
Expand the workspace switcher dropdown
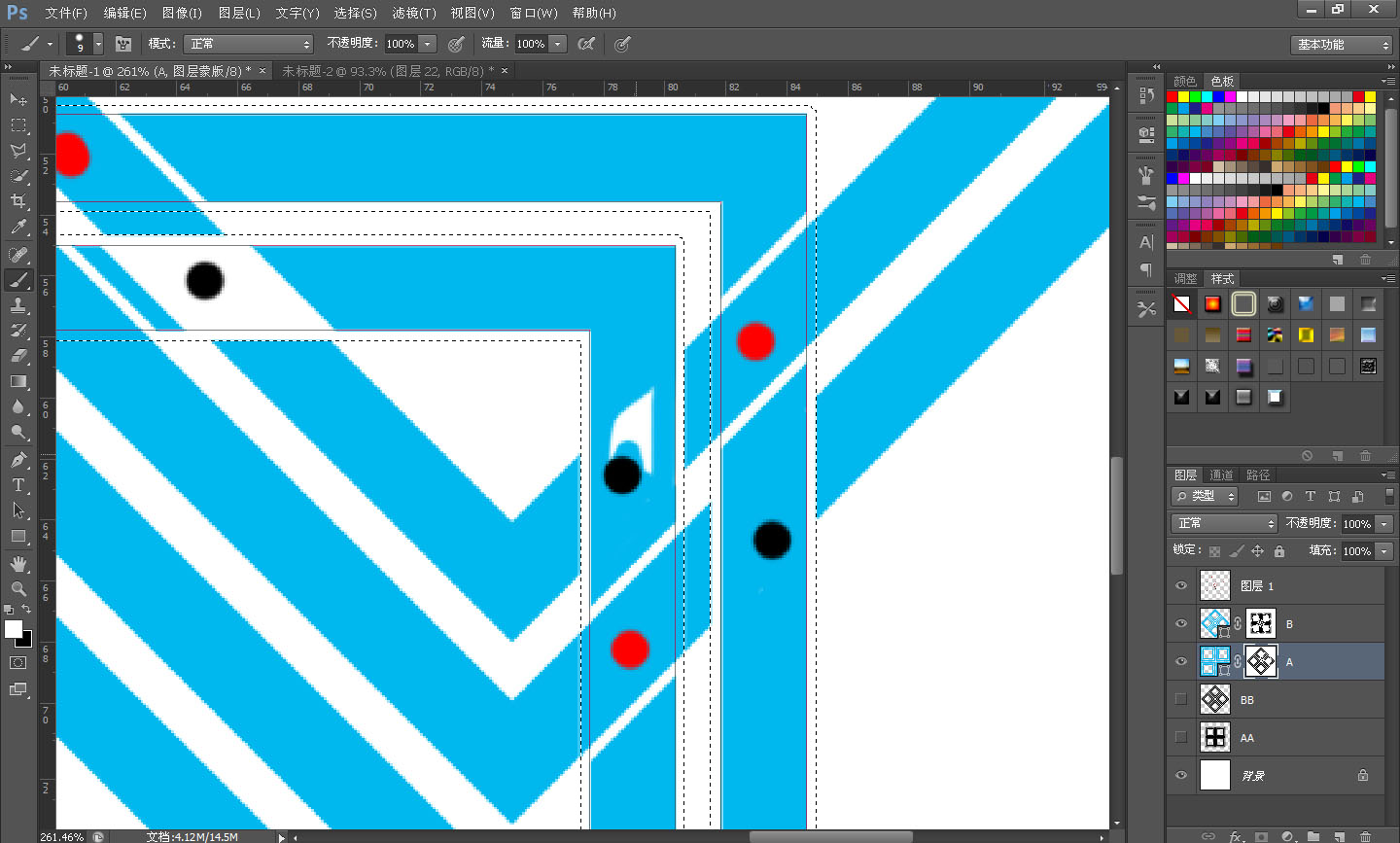(1343, 45)
